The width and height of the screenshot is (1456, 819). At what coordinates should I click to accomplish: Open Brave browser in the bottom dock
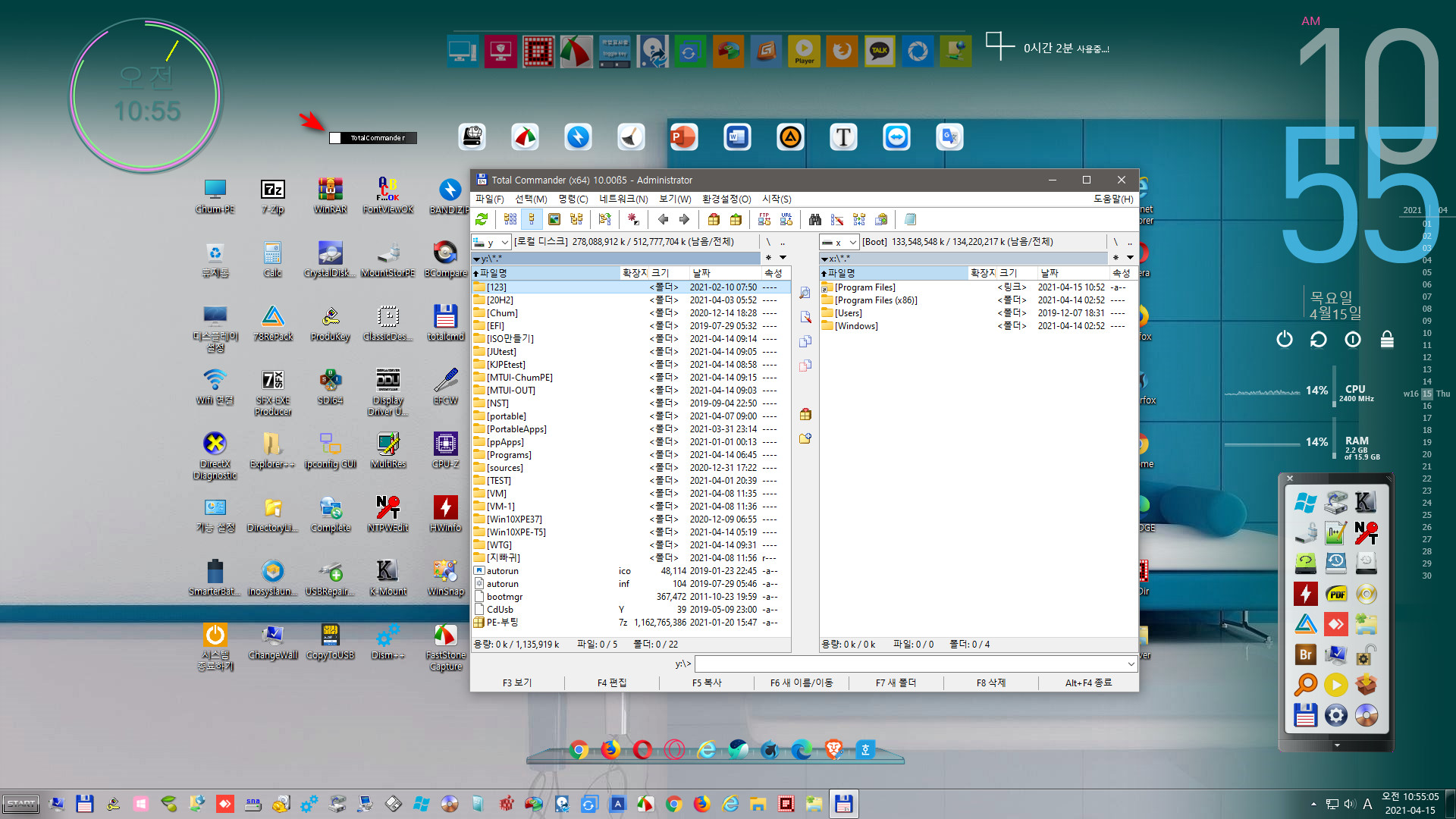coord(833,750)
